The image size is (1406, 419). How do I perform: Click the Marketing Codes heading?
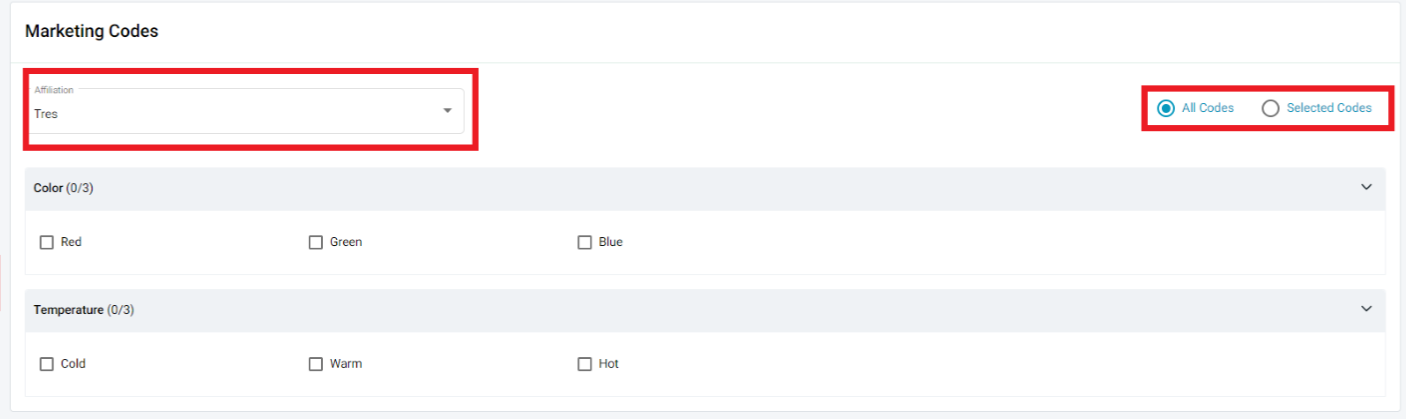[x=92, y=32]
